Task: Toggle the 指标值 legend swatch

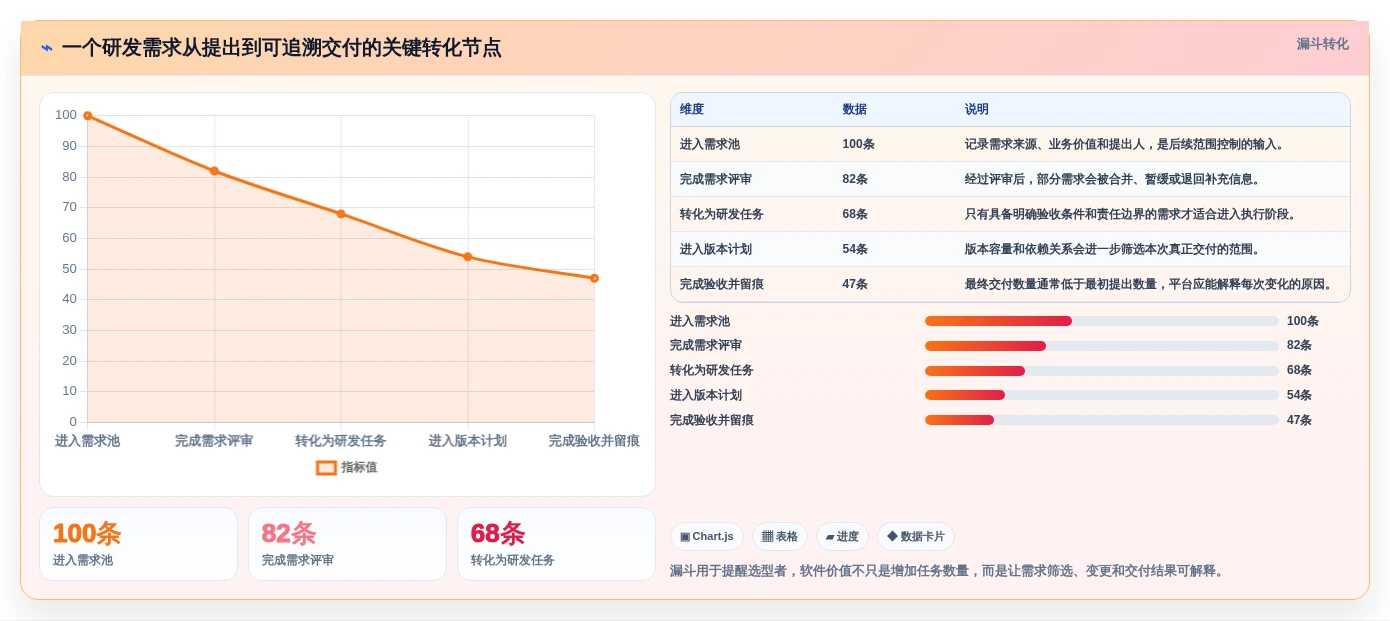Action: coord(326,467)
